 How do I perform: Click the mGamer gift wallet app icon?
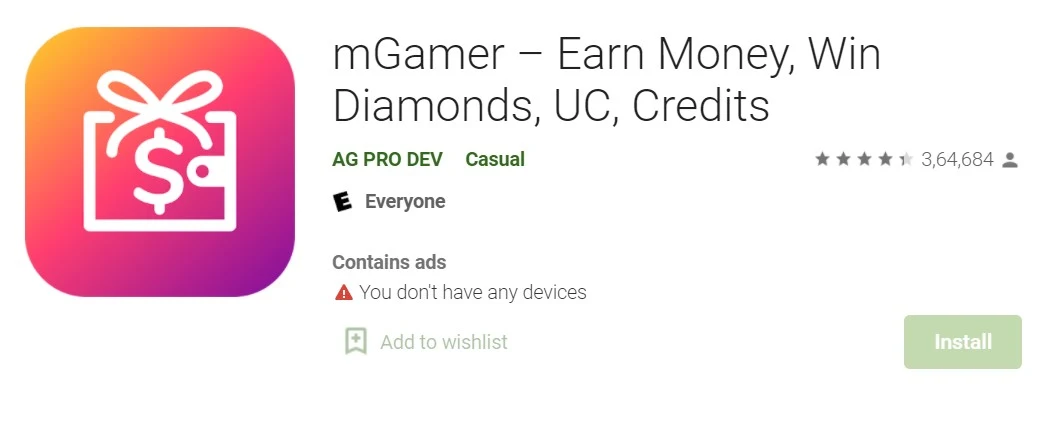click(159, 161)
